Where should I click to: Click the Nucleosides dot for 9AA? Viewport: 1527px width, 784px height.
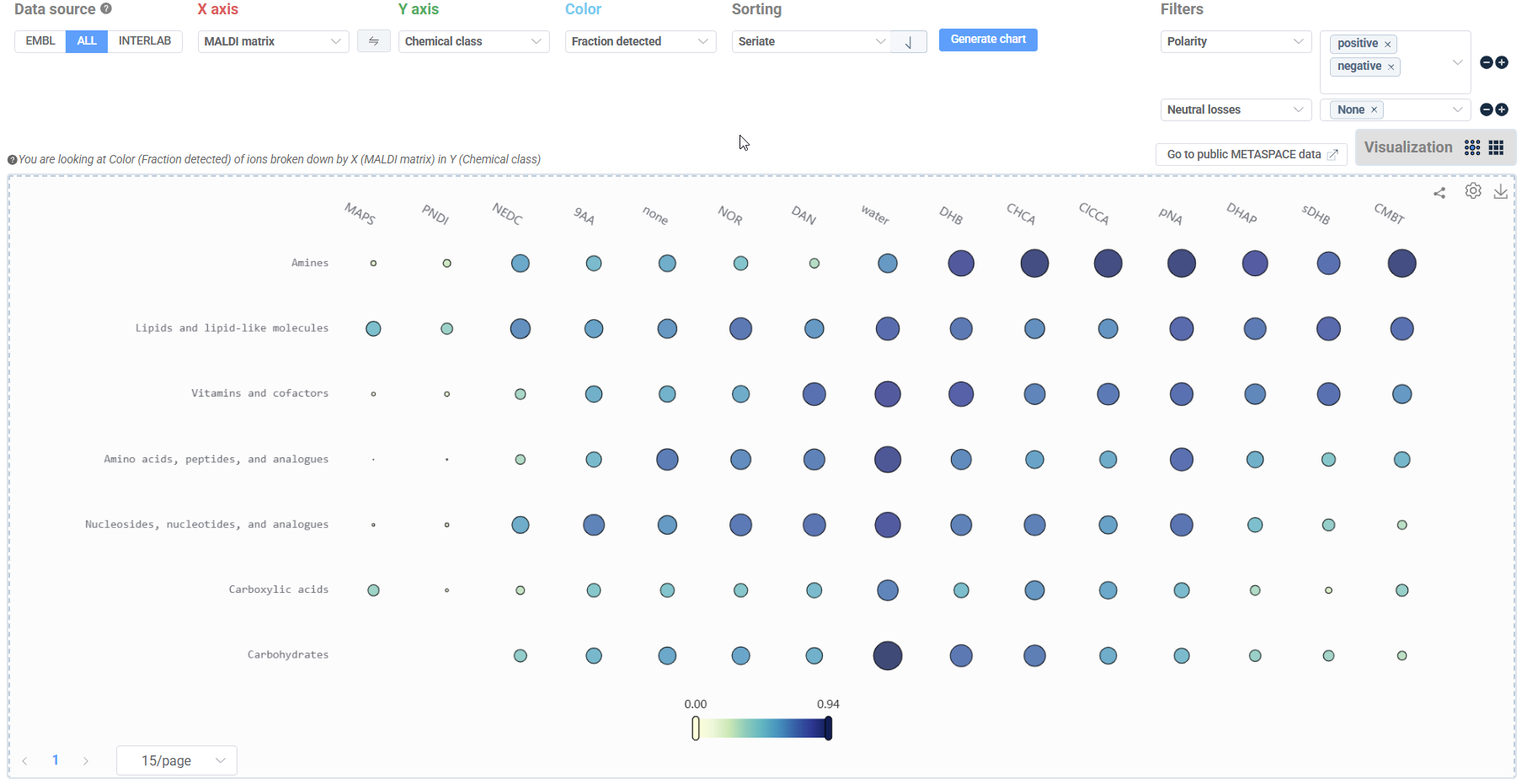[x=594, y=525]
